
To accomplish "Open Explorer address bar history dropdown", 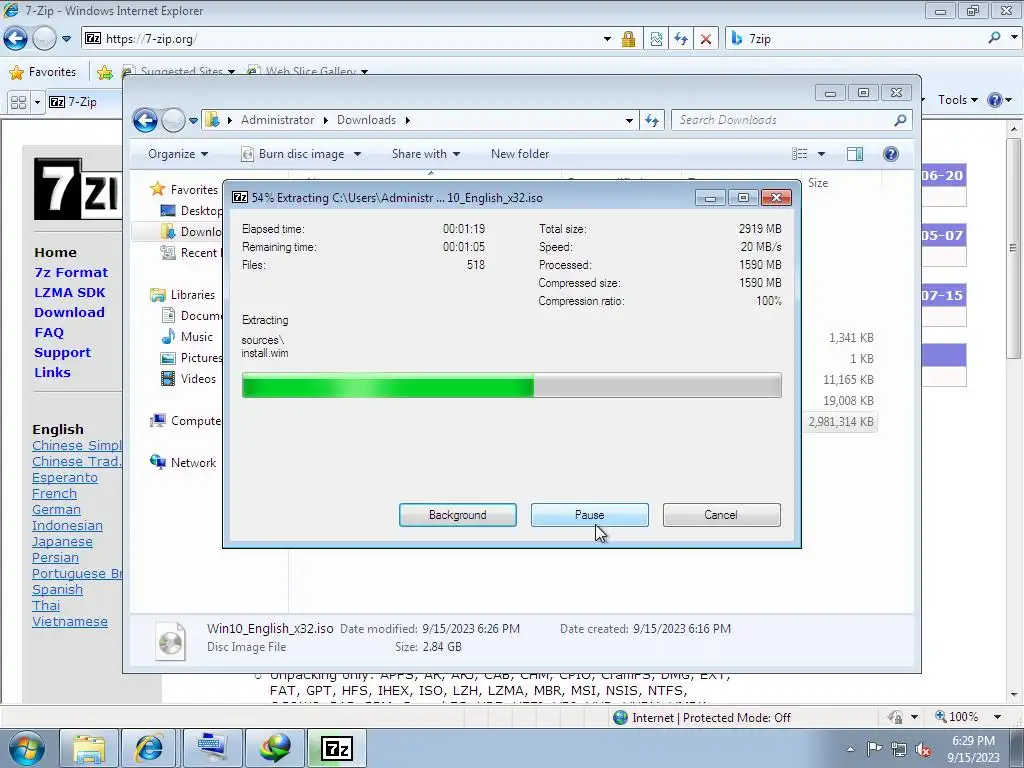I will point(629,121).
